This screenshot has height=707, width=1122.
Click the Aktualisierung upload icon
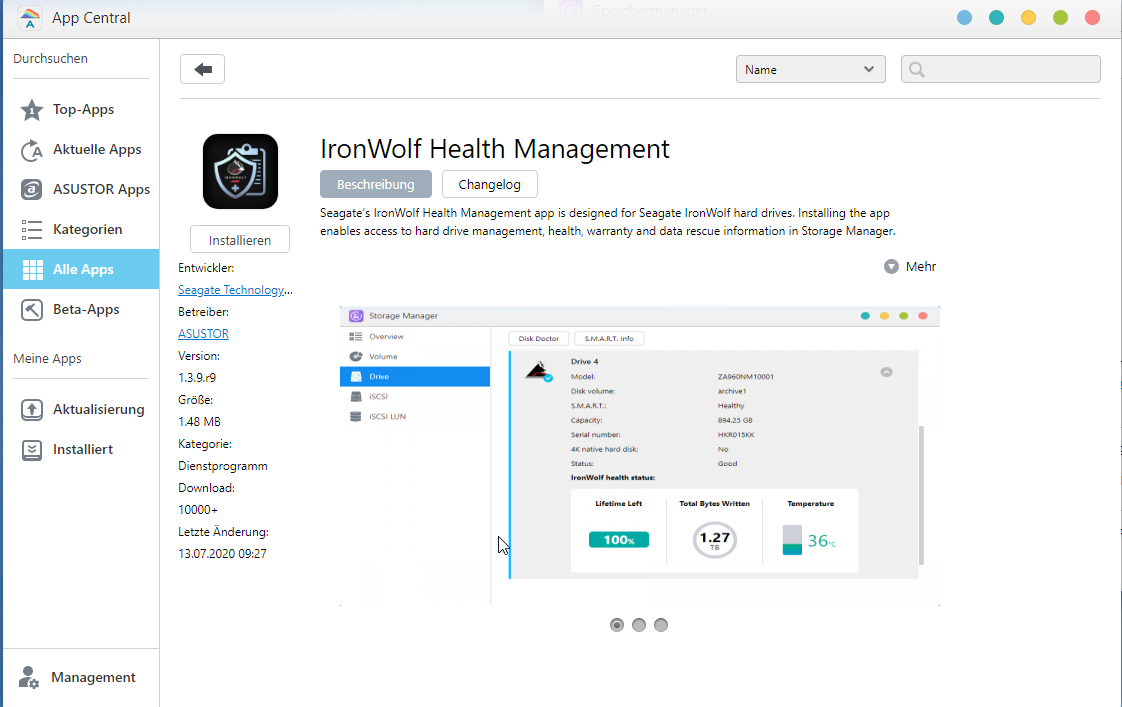coord(31,409)
